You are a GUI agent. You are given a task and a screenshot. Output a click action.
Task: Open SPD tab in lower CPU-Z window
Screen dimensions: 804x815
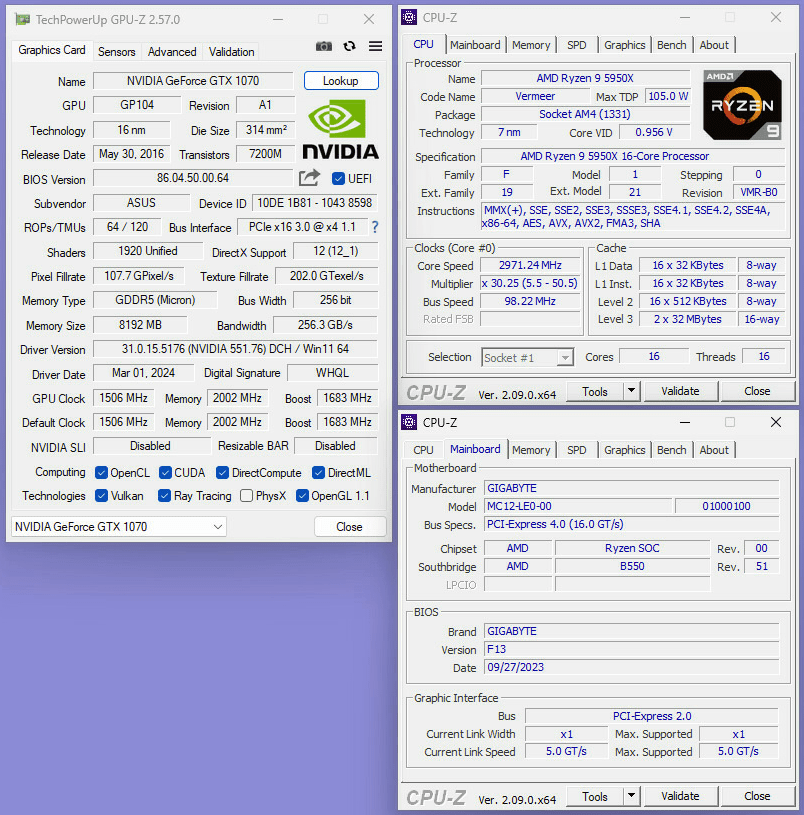pyautogui.click(x=576, y=450)
